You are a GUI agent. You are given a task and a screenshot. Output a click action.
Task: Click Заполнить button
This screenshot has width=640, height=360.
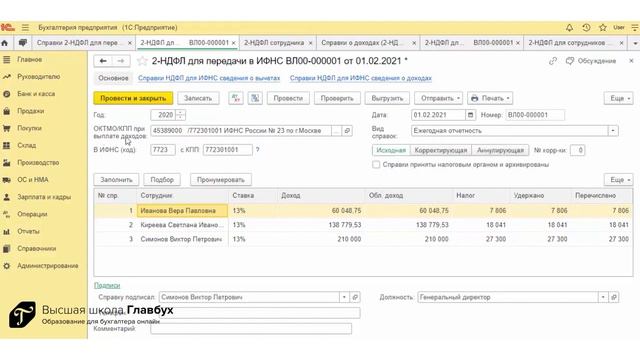(x=116, y=180)
